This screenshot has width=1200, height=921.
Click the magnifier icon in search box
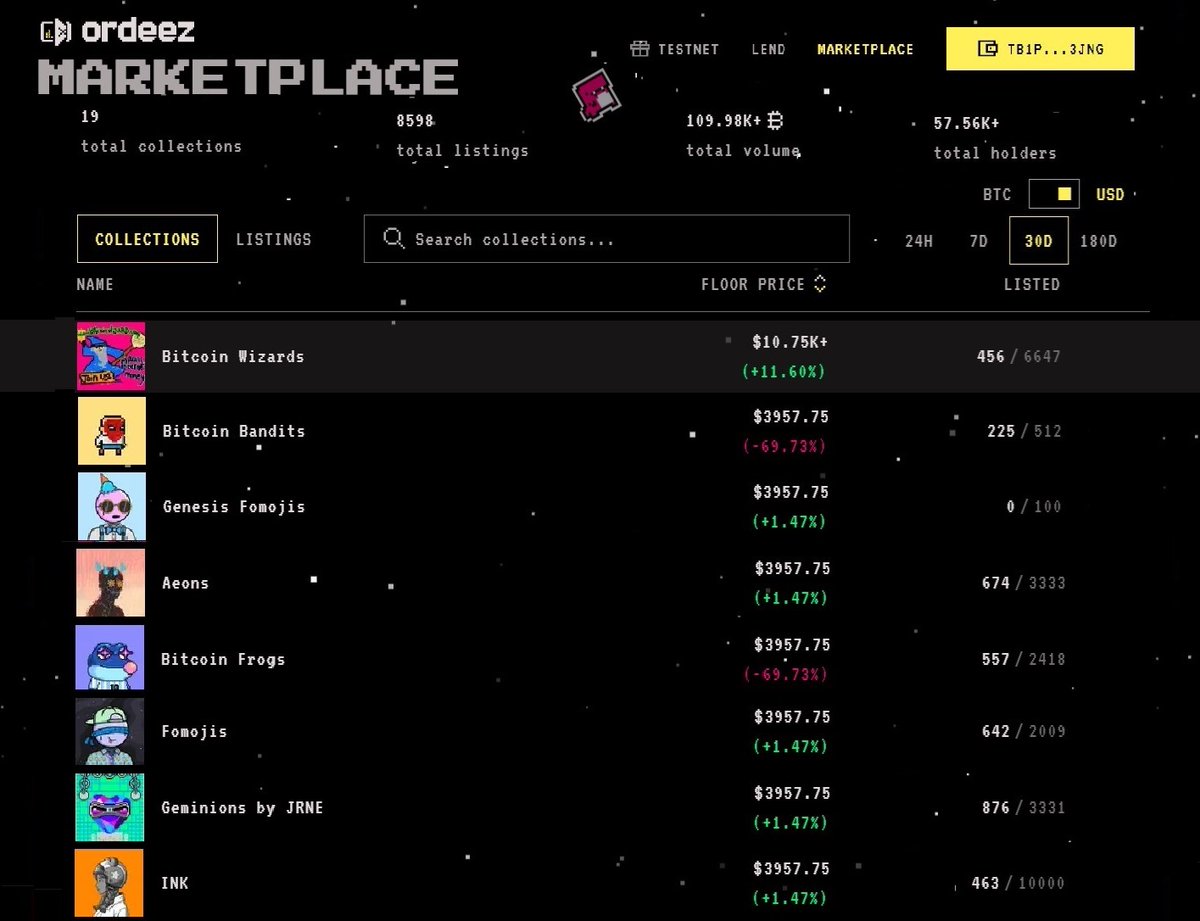pos(394,239)
